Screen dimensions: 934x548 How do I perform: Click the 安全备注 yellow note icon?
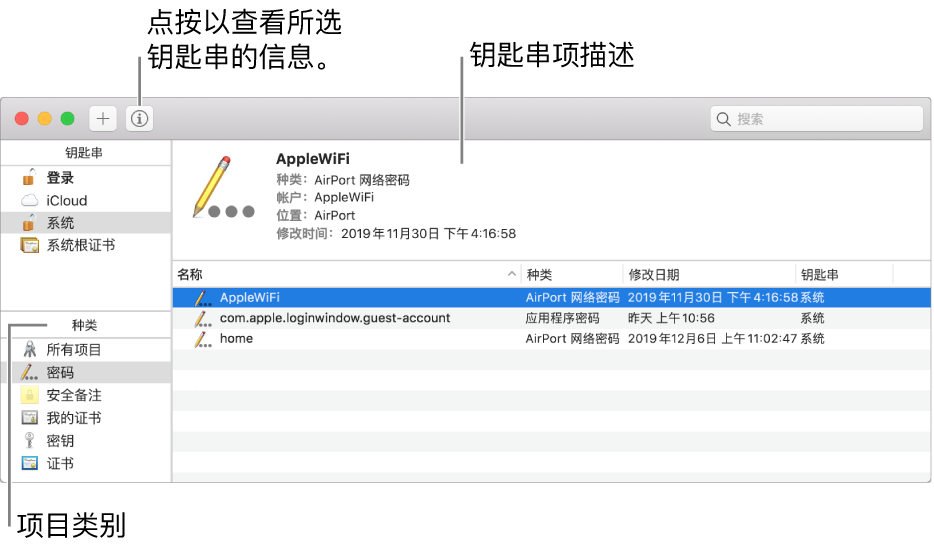click(29, 394)
